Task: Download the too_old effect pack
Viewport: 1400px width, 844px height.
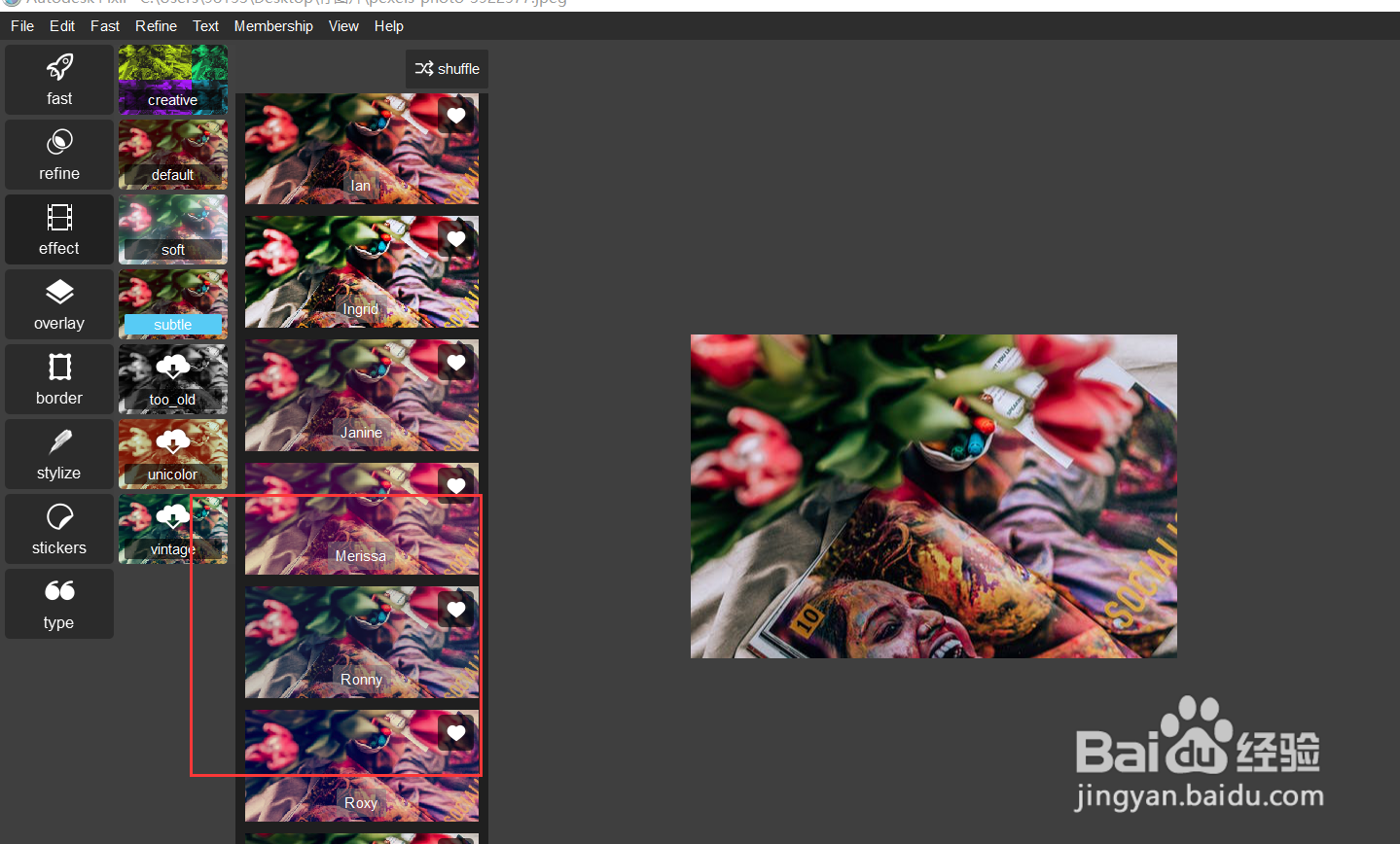Action: coord(173,379)
